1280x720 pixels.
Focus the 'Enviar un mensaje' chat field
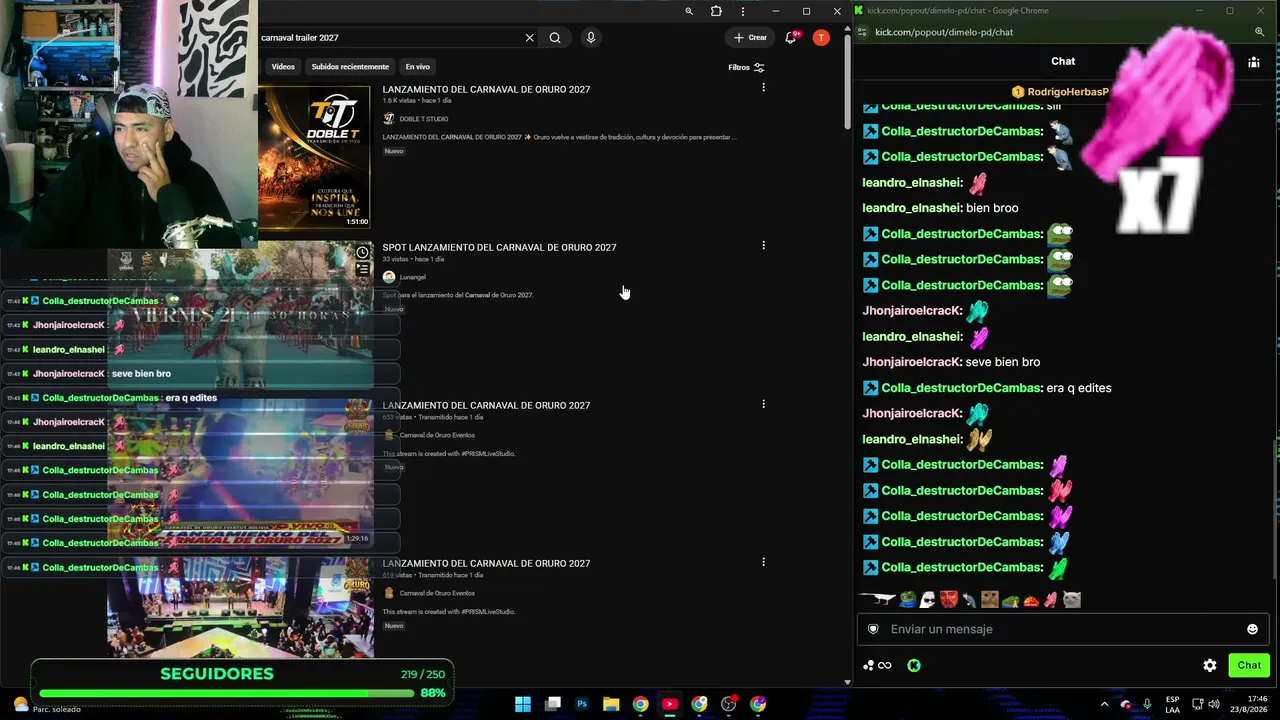[1065, 629]
